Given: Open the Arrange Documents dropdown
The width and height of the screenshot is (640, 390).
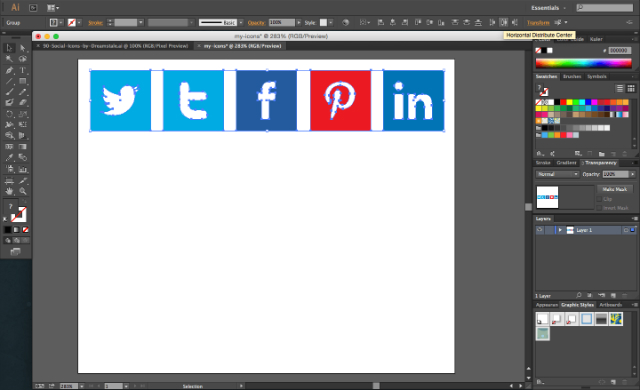Looking at the screenshot, I should point(53,7).
